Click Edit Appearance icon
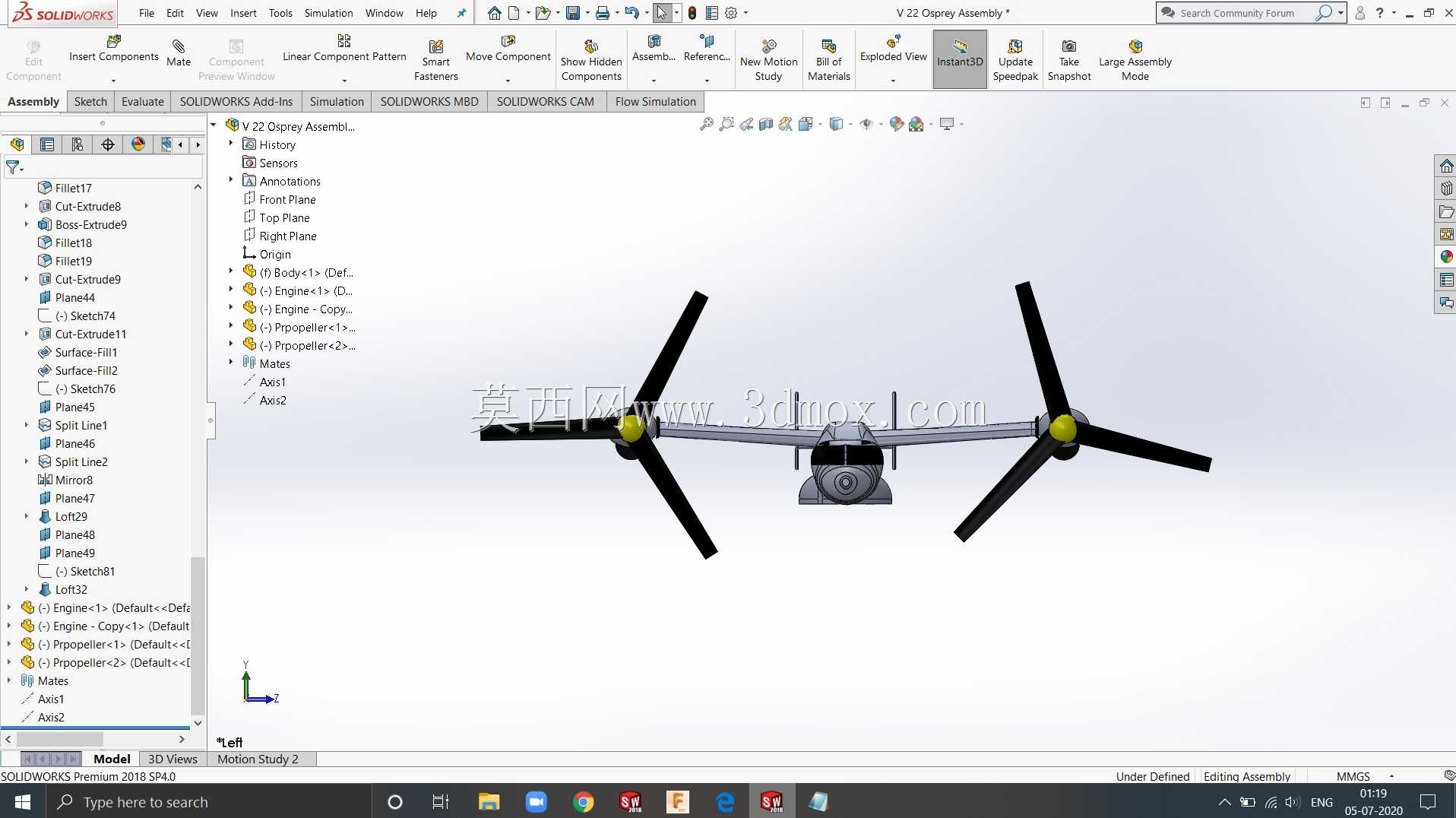The image size is (1456, 818). click(897, 124)
